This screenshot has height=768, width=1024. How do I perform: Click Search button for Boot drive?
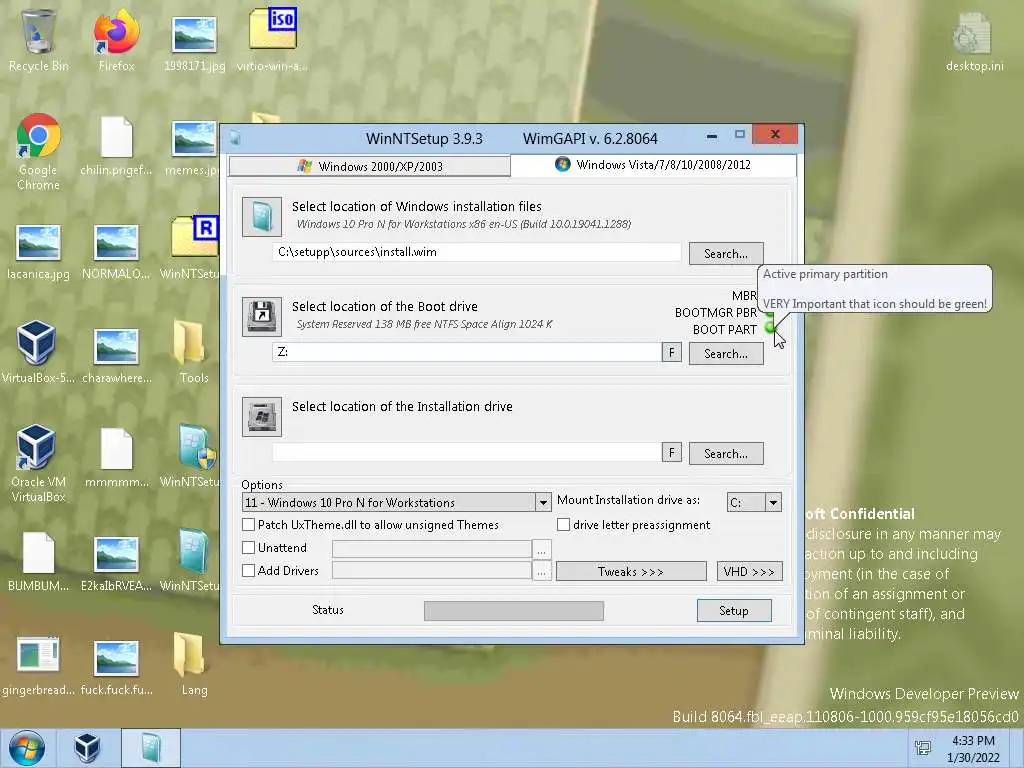click(x=726, y=353)
